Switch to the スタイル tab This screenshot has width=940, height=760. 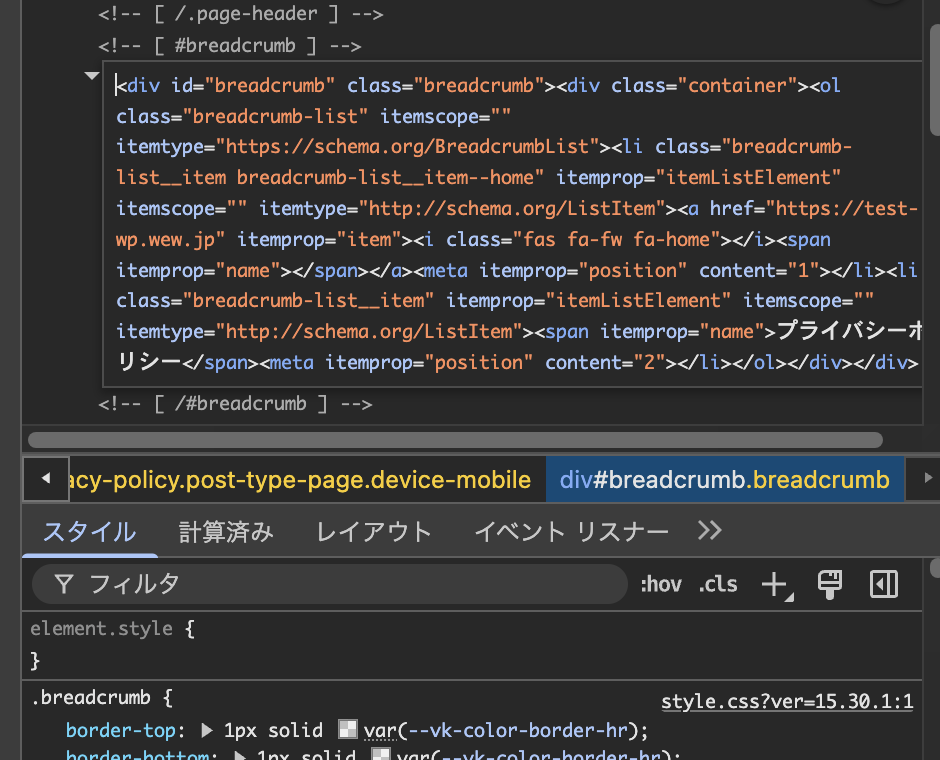(x=89, y=532)
